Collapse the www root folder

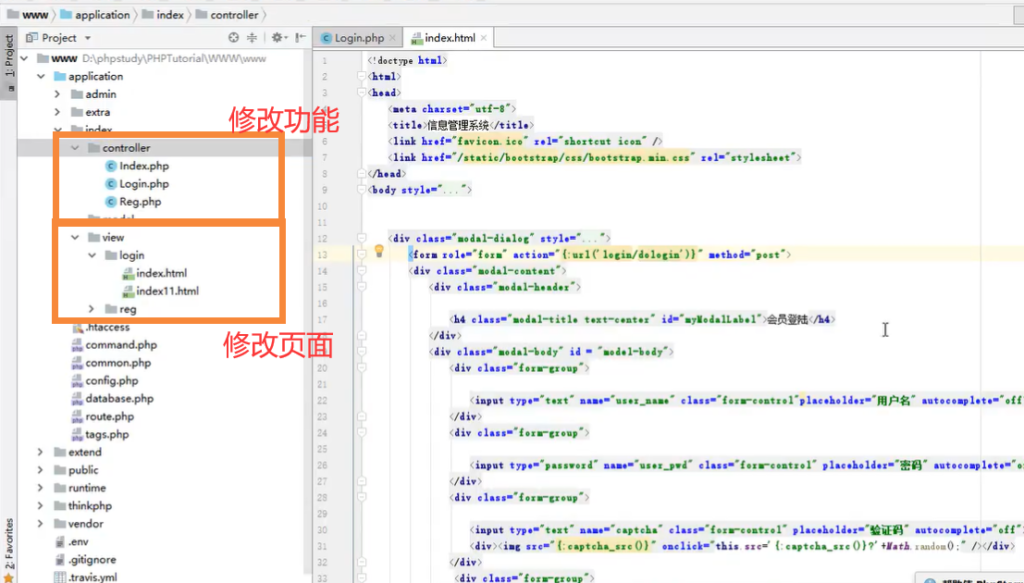25,58
